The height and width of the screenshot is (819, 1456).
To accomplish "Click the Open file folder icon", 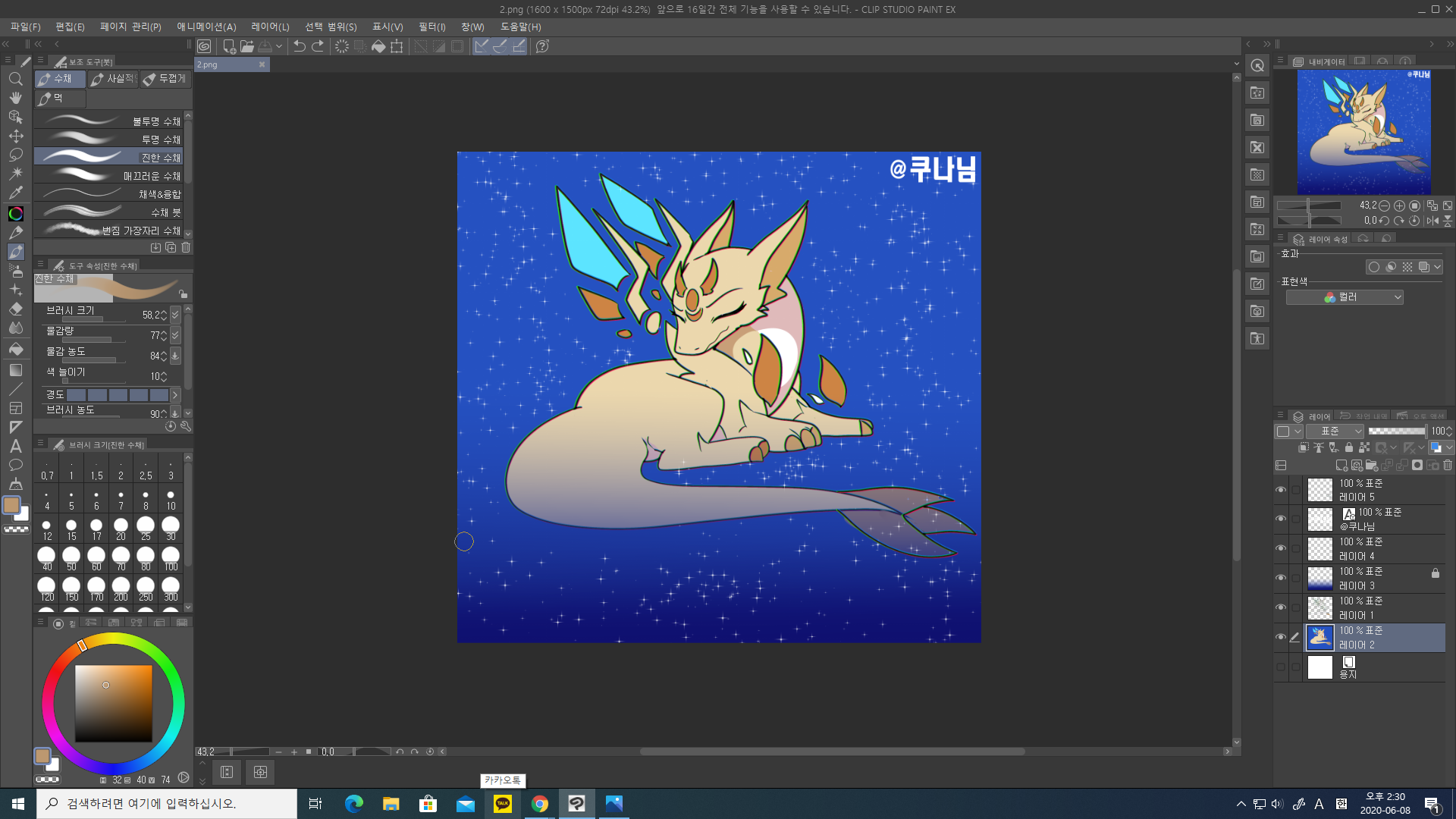I will tap(247, 46).
